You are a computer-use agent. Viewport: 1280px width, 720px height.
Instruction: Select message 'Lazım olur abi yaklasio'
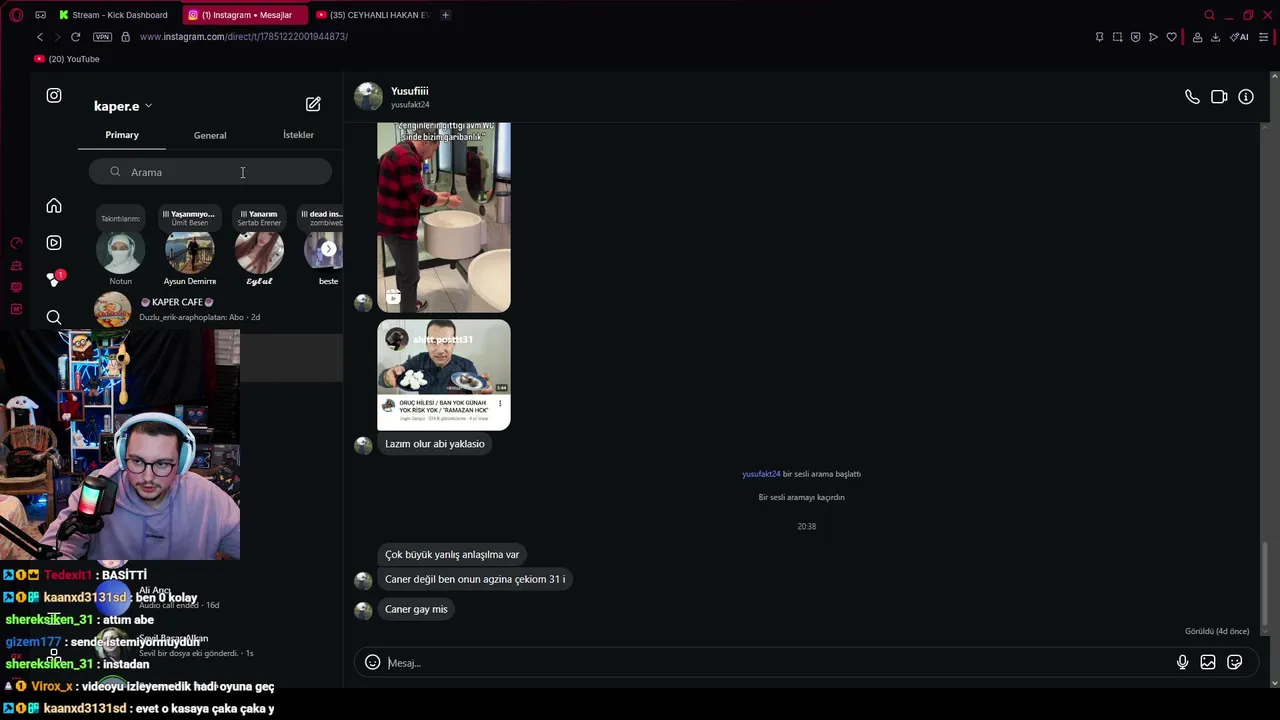[435, 444]
